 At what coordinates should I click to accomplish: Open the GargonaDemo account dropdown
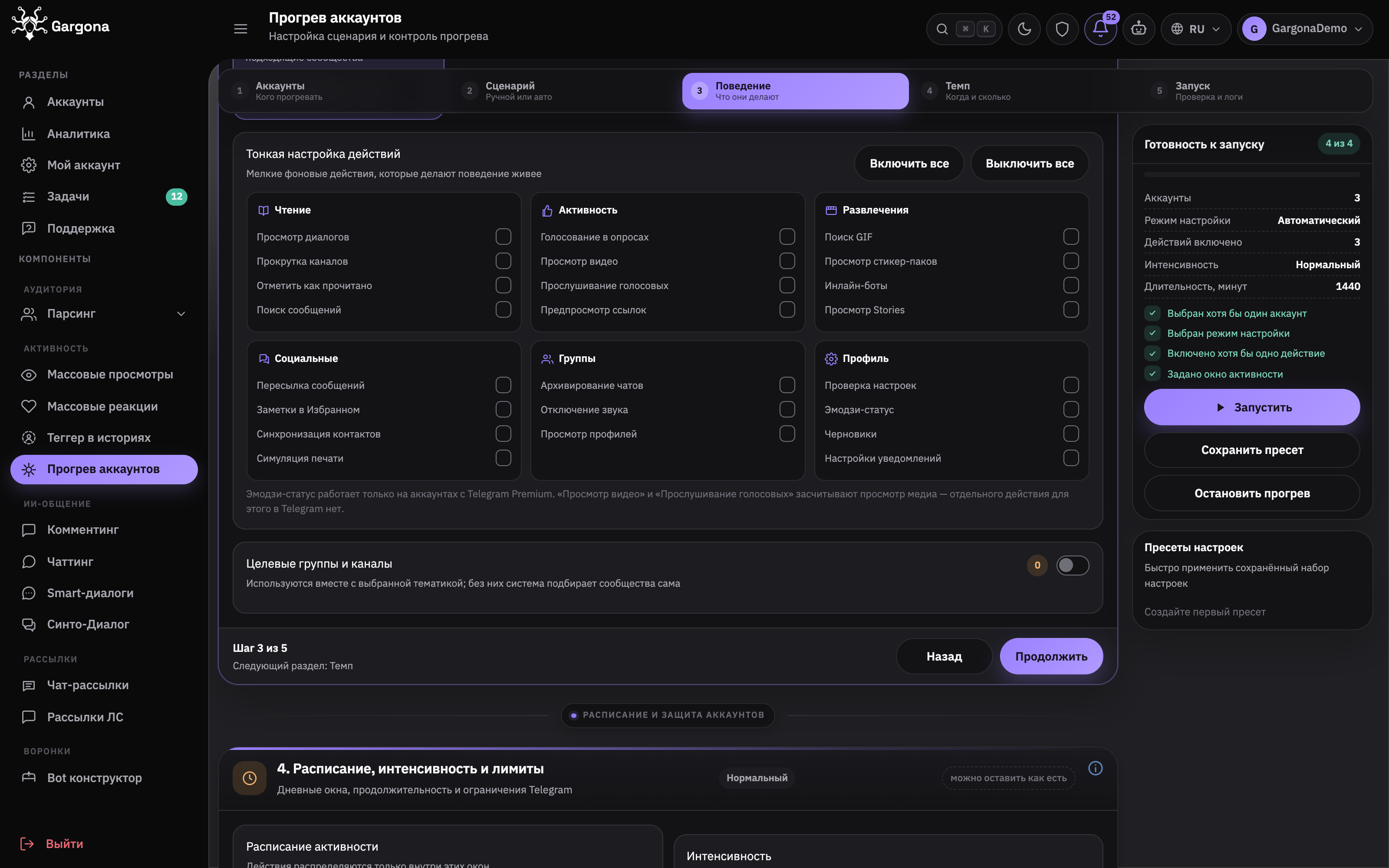tap(1305, 29)
